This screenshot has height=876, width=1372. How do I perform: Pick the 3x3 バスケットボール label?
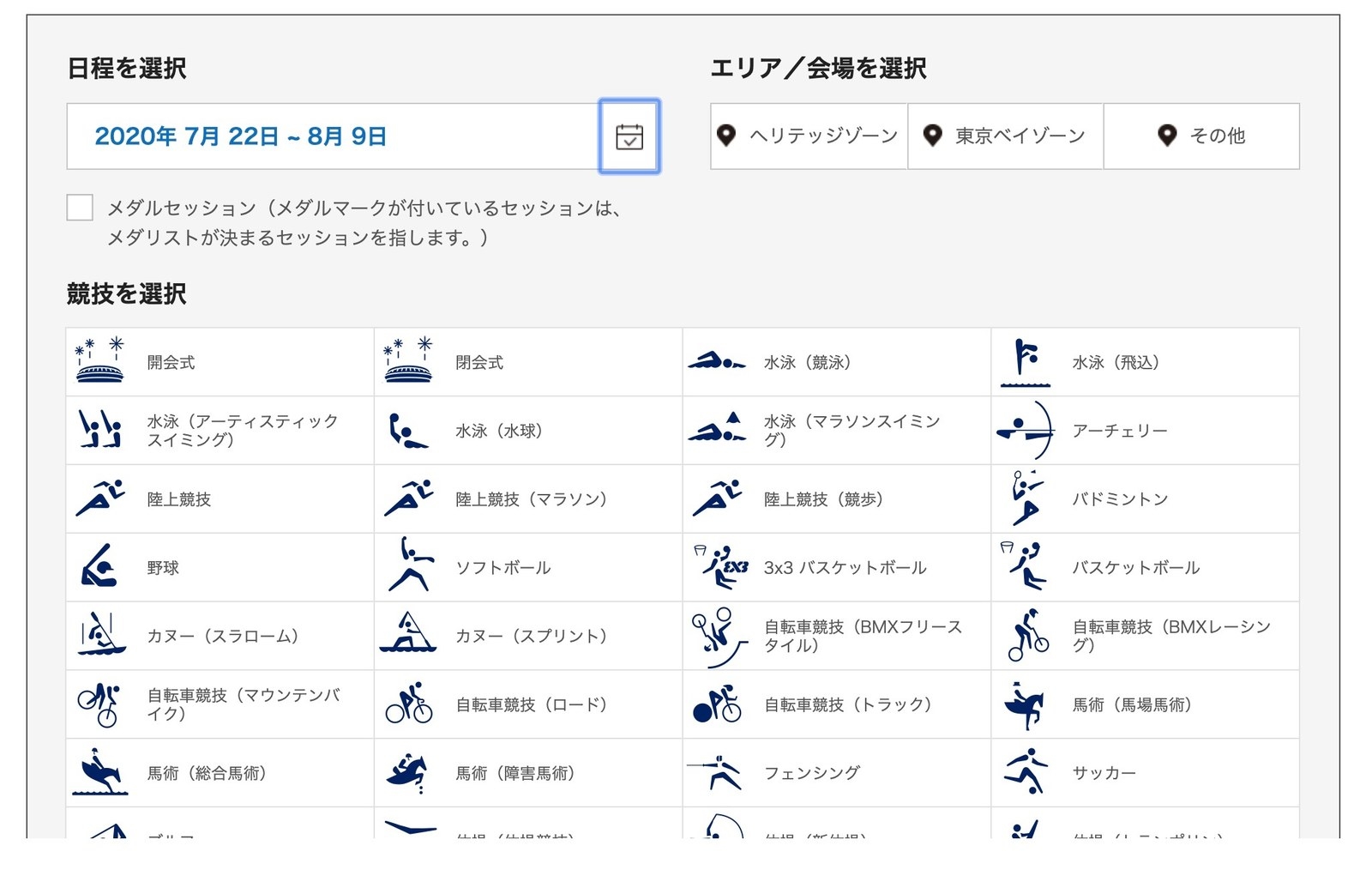click(845, 568)
